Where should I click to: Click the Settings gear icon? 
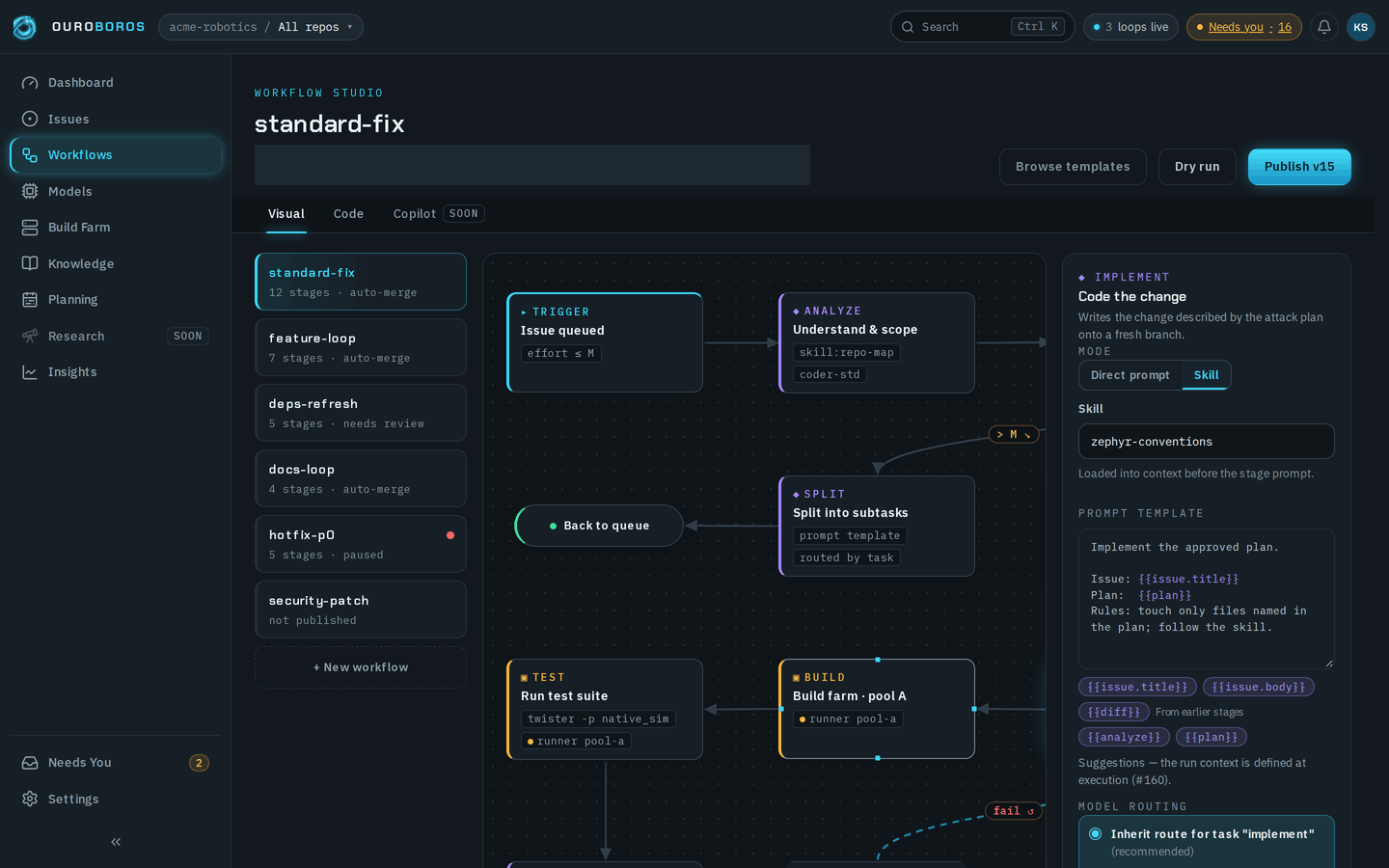coord(30,799)
